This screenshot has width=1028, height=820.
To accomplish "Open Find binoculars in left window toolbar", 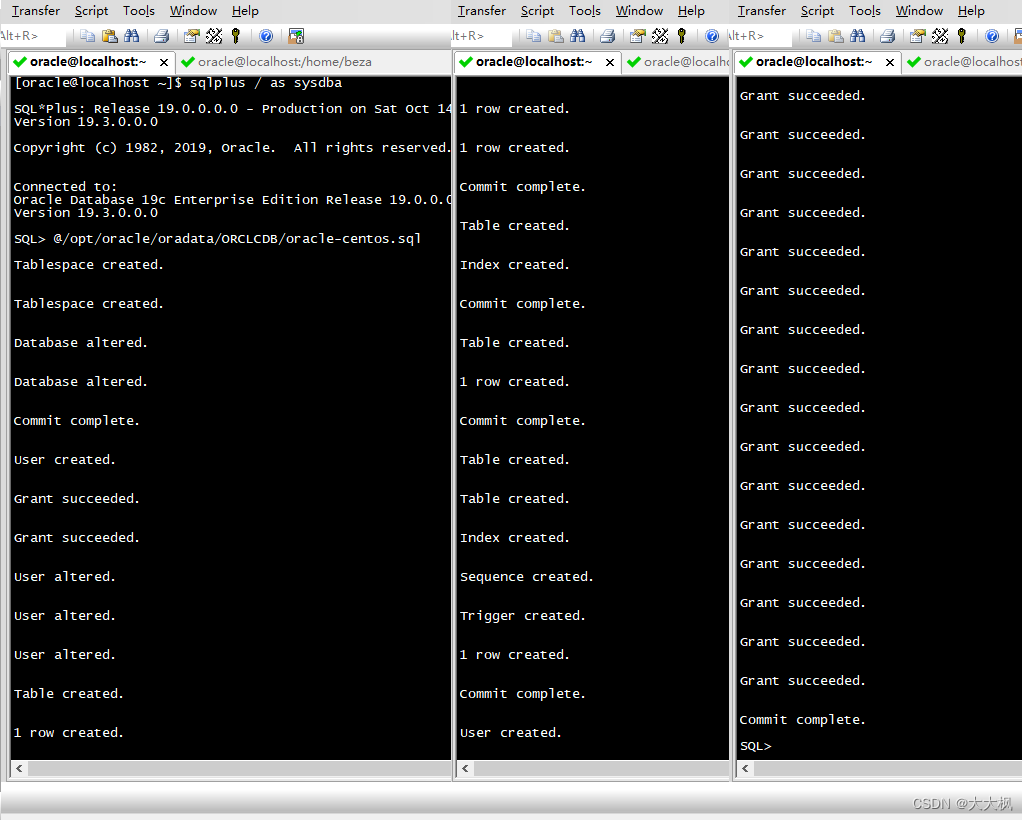I will tap(131, 36).
